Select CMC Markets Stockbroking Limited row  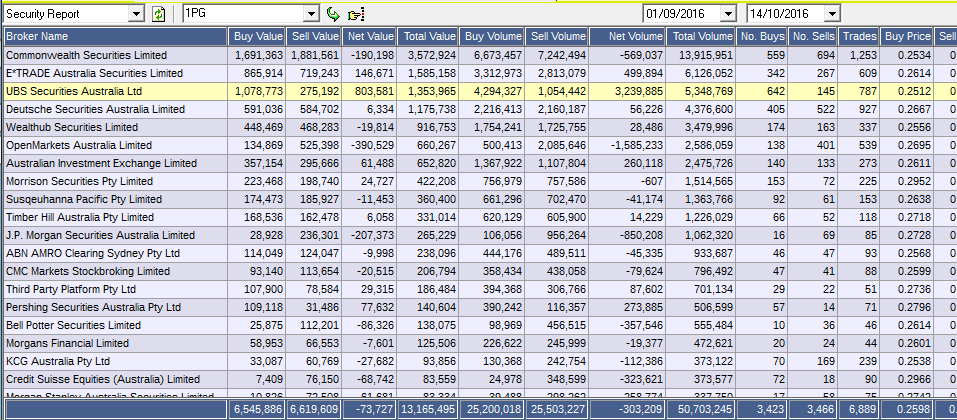point(478,271)
